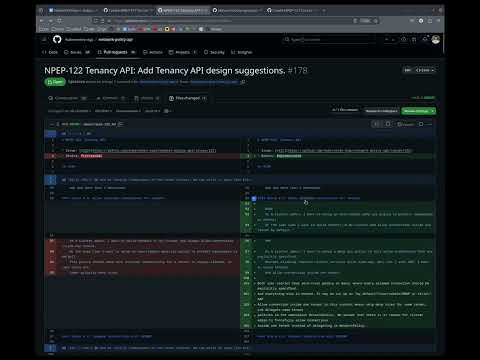Open the file header more options menu
The width and height of the screenshot is (480, 360).
coord(430,124)
